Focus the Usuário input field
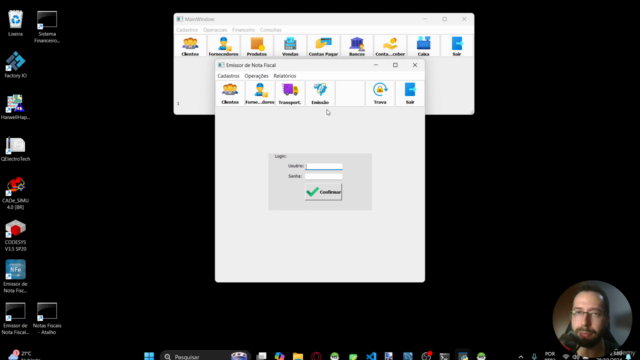This screenshot has width=640, height=360. pos(324,166)
